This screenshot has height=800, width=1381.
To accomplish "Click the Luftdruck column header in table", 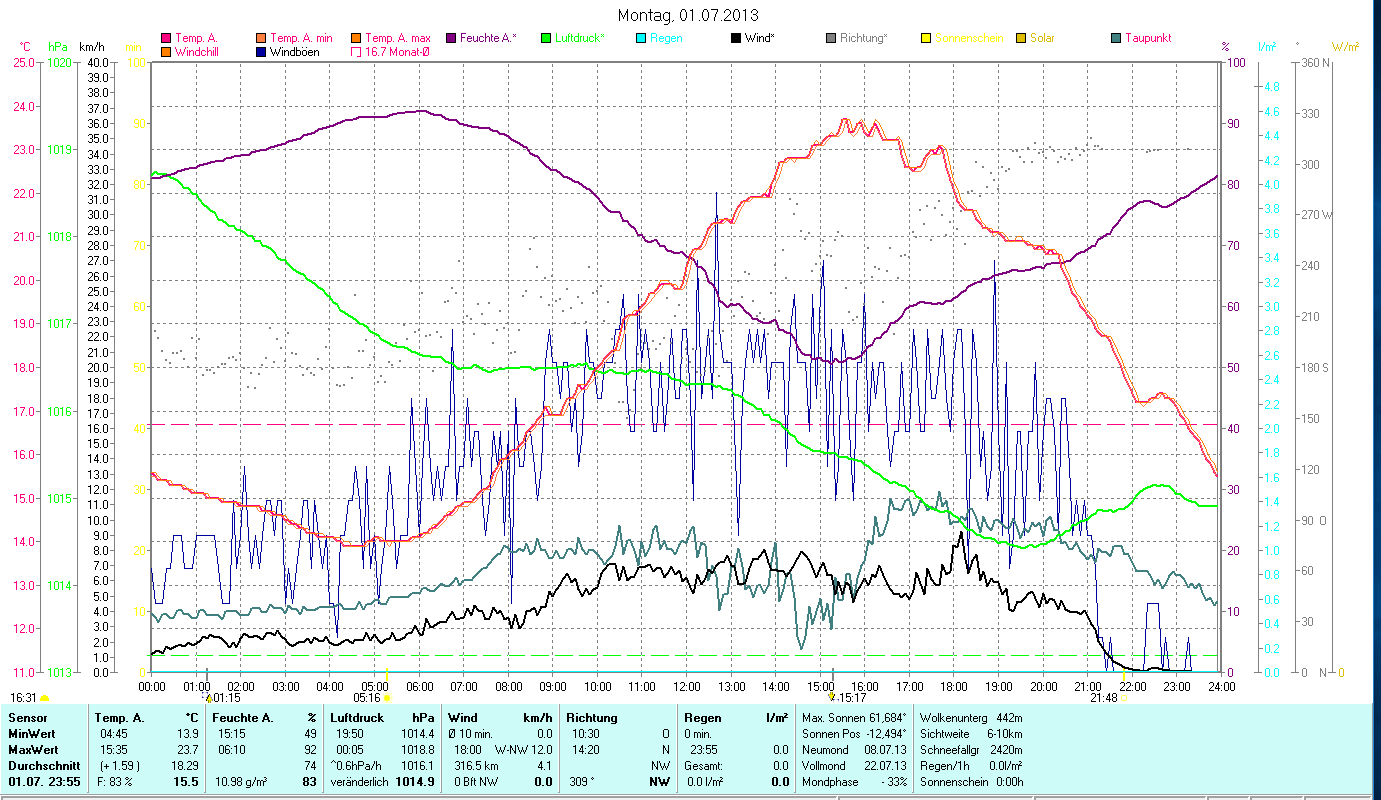I will click(x=357, y=718).
